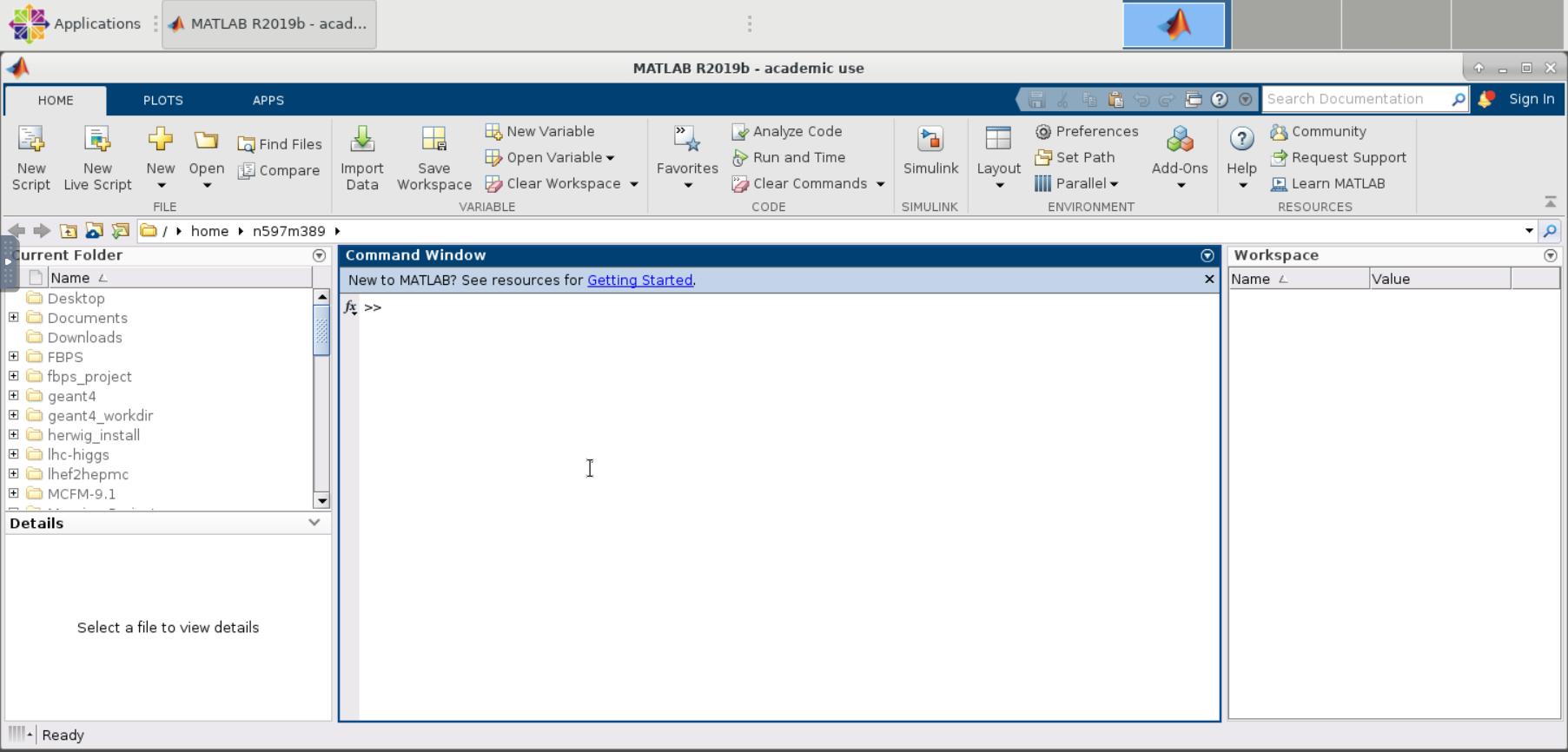Open the address bar history dropdown
This screenshot has width=1568, height=752.
(1528, 231)
